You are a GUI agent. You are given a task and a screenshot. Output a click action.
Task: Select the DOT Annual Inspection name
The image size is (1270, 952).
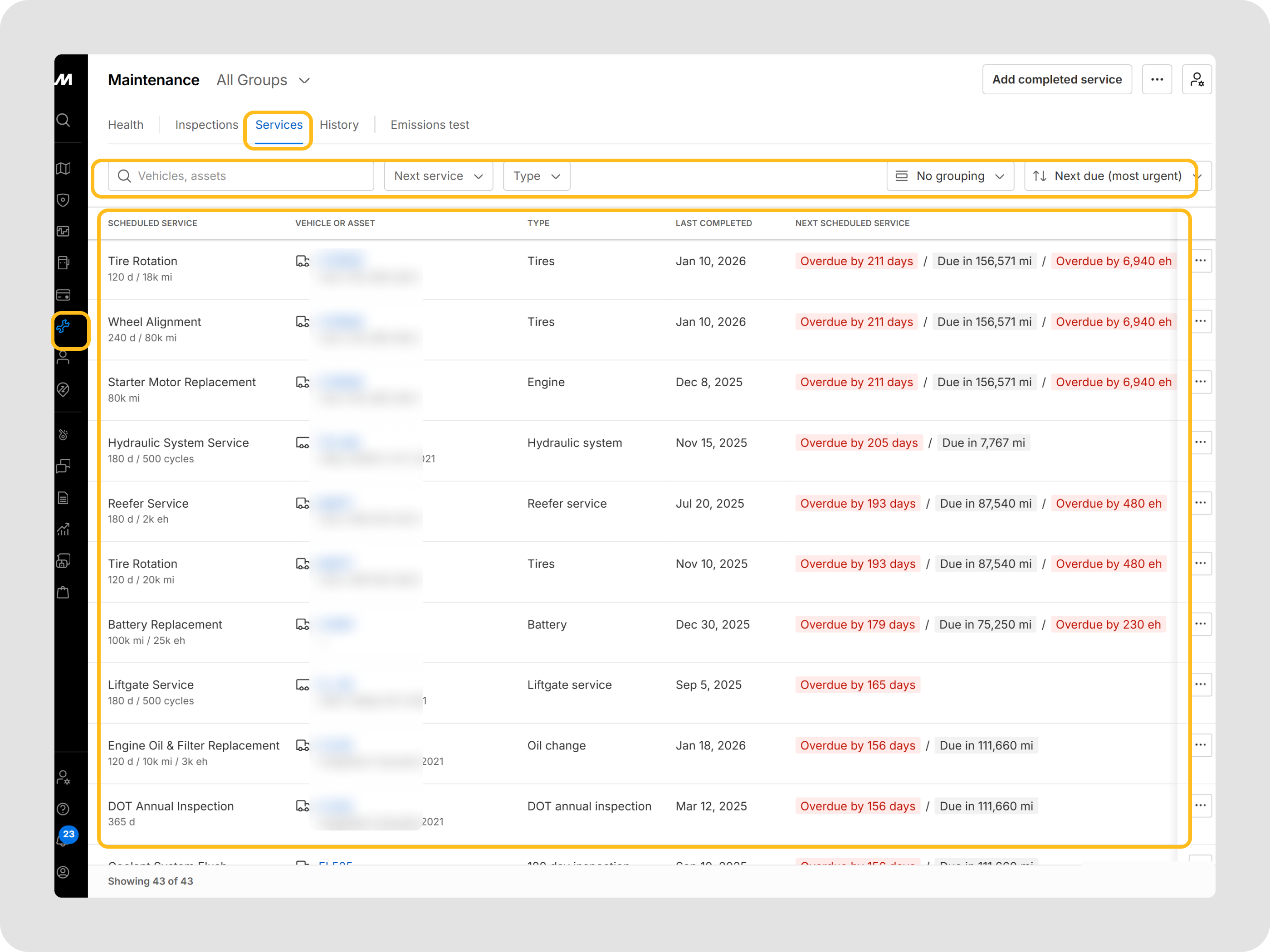point(171,806)
